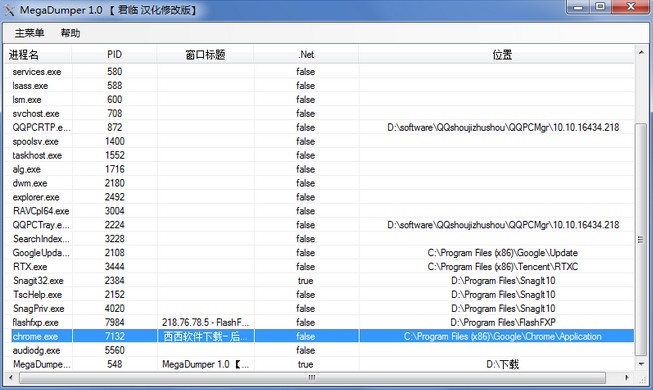Click the C:\Program Files (x86)\Google\Update path
The image size is (653, 390).
pyautogui.click(x=502, y=253)
